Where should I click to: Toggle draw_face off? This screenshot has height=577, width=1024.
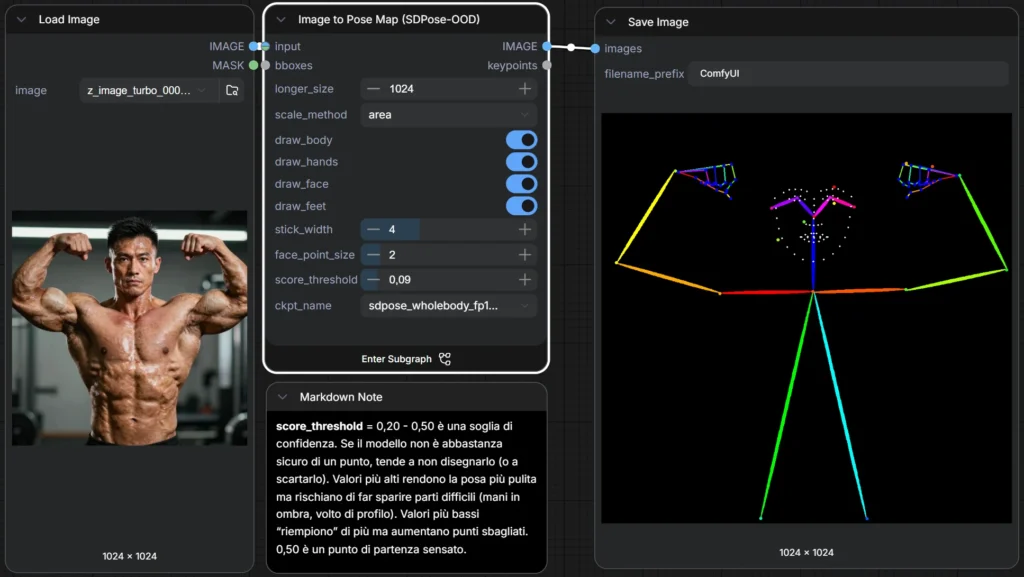pyautogui.click(x=521, y=184)
